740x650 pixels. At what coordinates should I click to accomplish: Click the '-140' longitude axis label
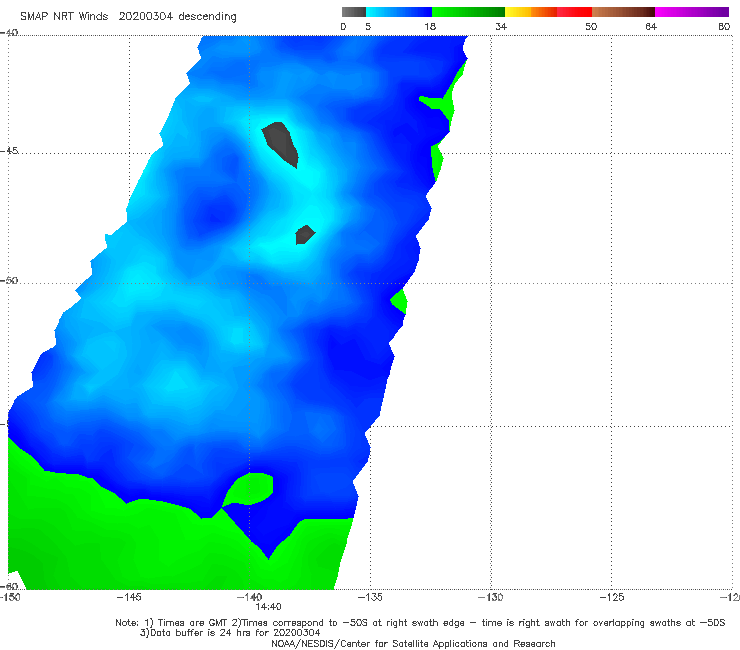pyautogui.click(x=249, y=597)
